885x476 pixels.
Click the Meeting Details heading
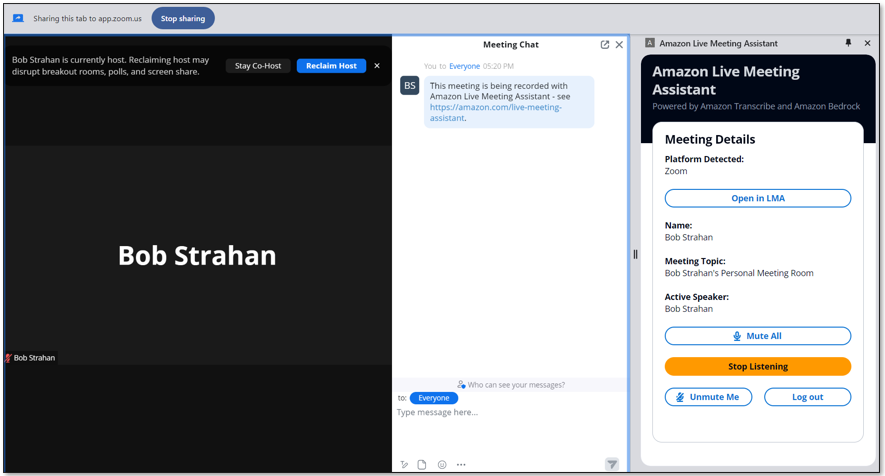coord(709,139)
